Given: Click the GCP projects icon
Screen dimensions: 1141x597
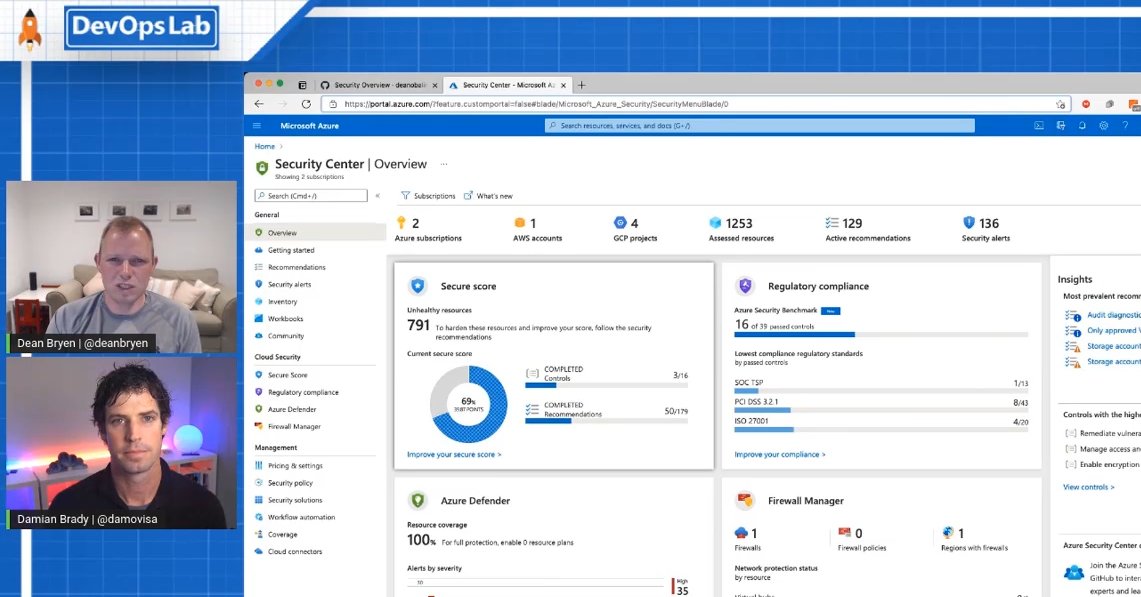Looking at the screenshot, I should [x=620, y=223].
